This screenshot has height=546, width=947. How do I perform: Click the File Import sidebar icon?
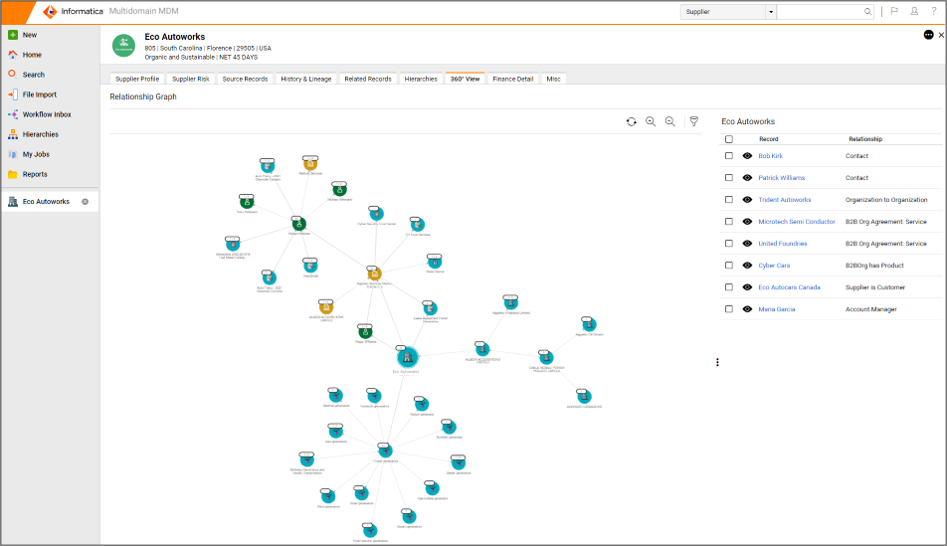pyautogui.click(x=13, y=95)
